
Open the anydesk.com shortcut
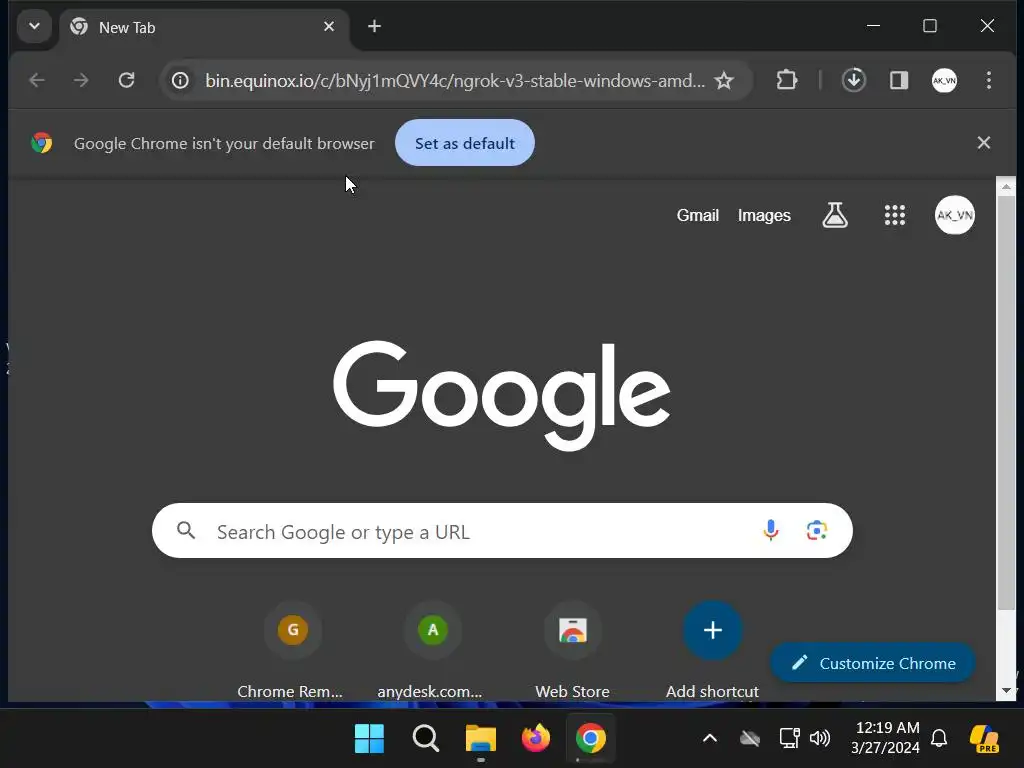point(431,650)
